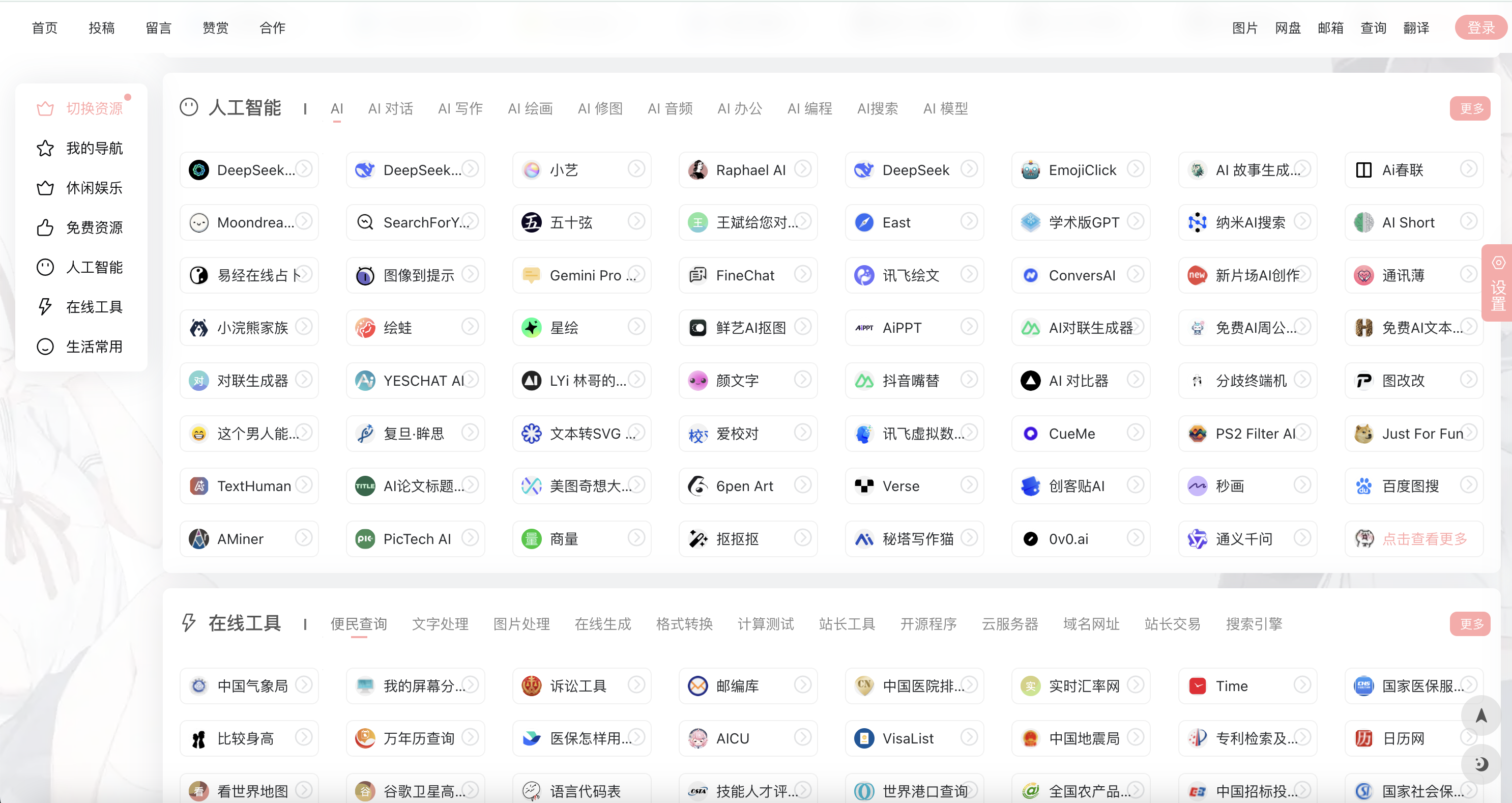Go to 生活常用 in sidebar
1512x803 pixels.
point(80,347)
